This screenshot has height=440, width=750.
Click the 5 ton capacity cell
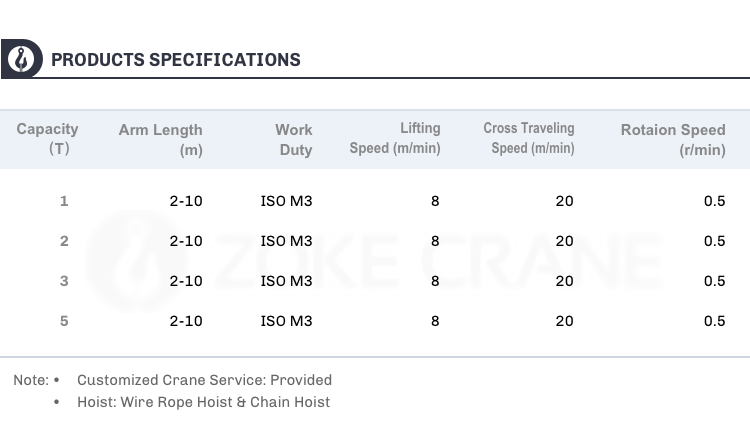pos(64,321)
